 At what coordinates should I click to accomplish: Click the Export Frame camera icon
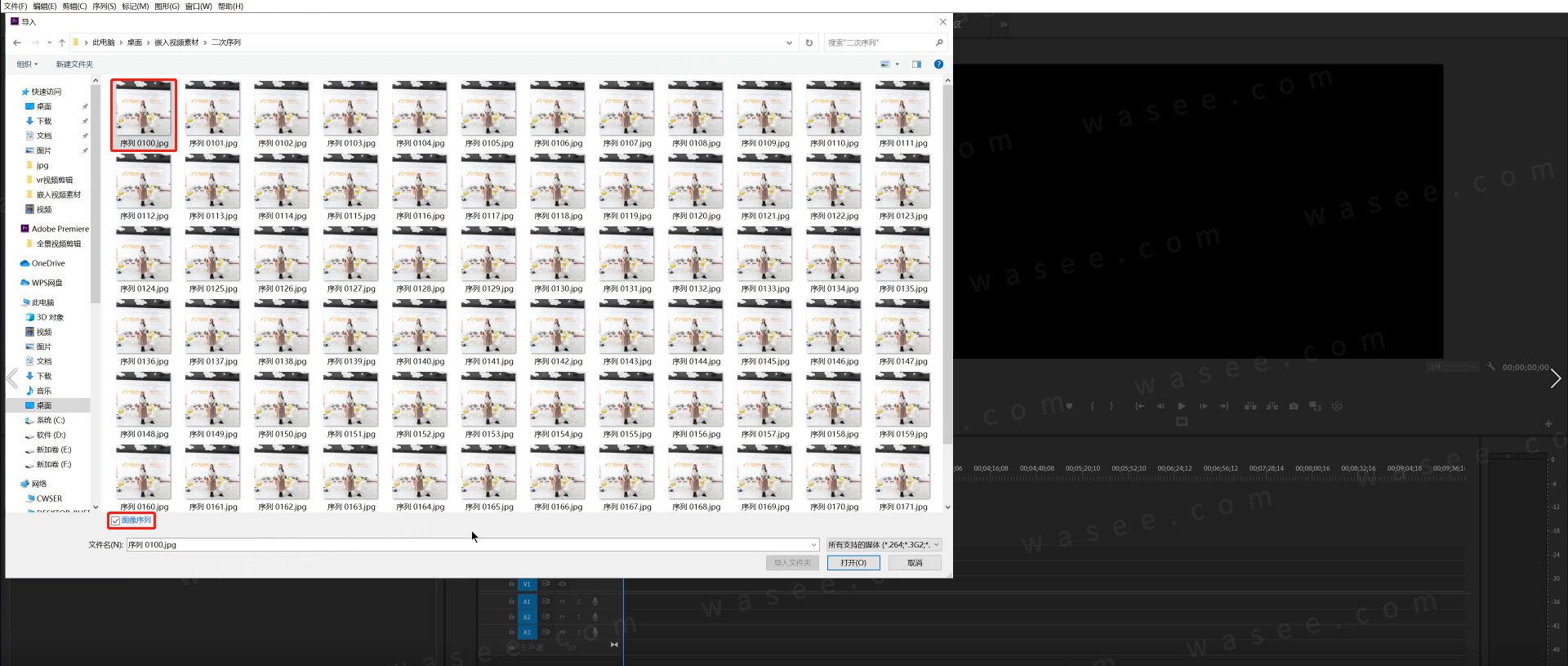tap(1294, 406)
